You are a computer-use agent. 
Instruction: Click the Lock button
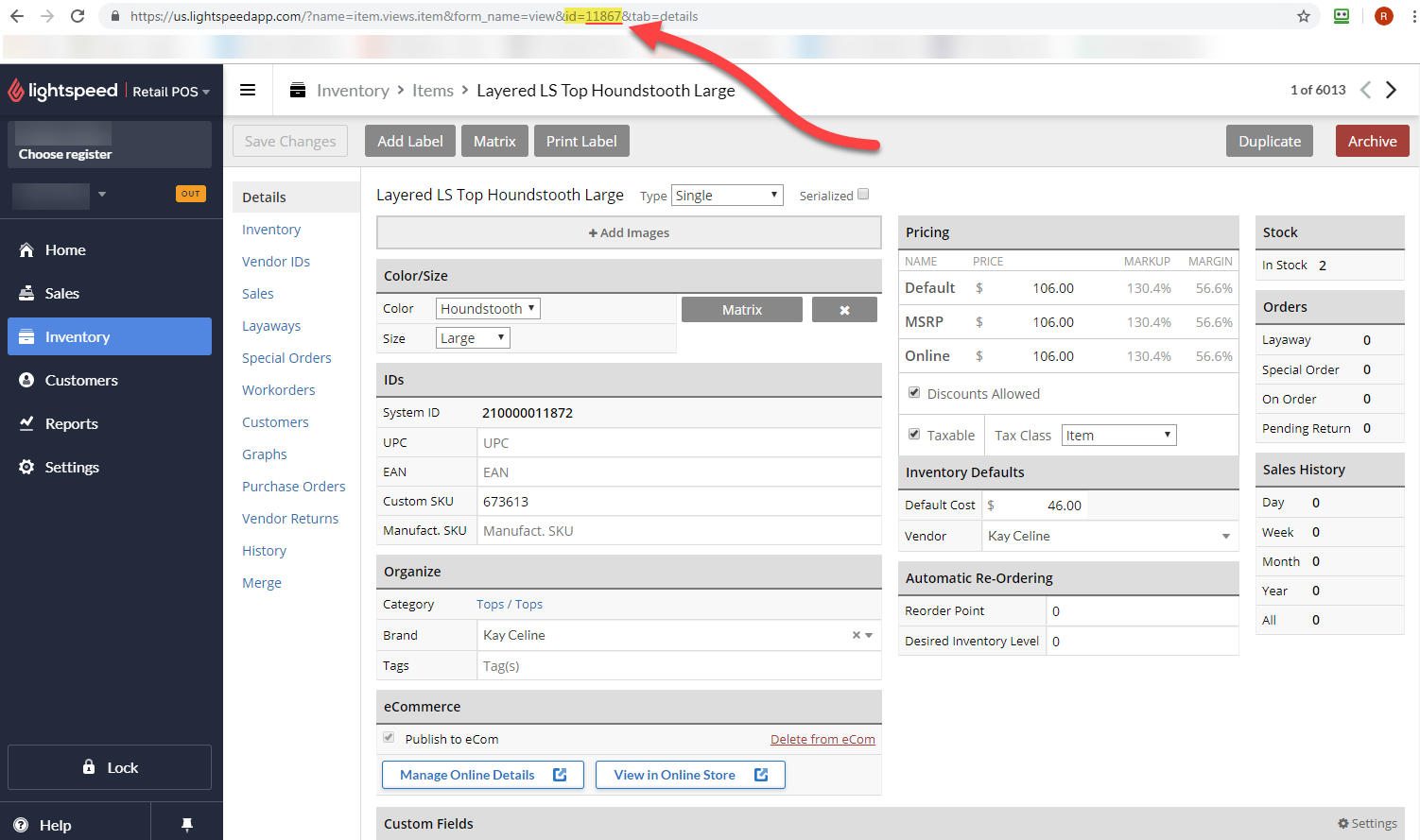pos(110,767)
